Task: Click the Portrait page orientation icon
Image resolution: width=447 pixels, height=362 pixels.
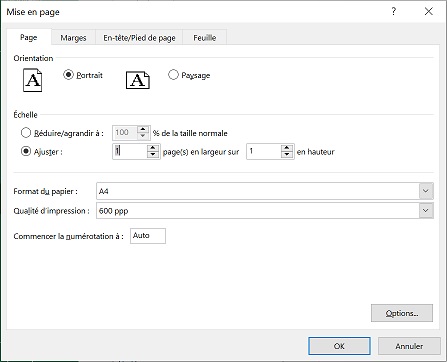Action: pyautogui.click(x=32, y=80)
